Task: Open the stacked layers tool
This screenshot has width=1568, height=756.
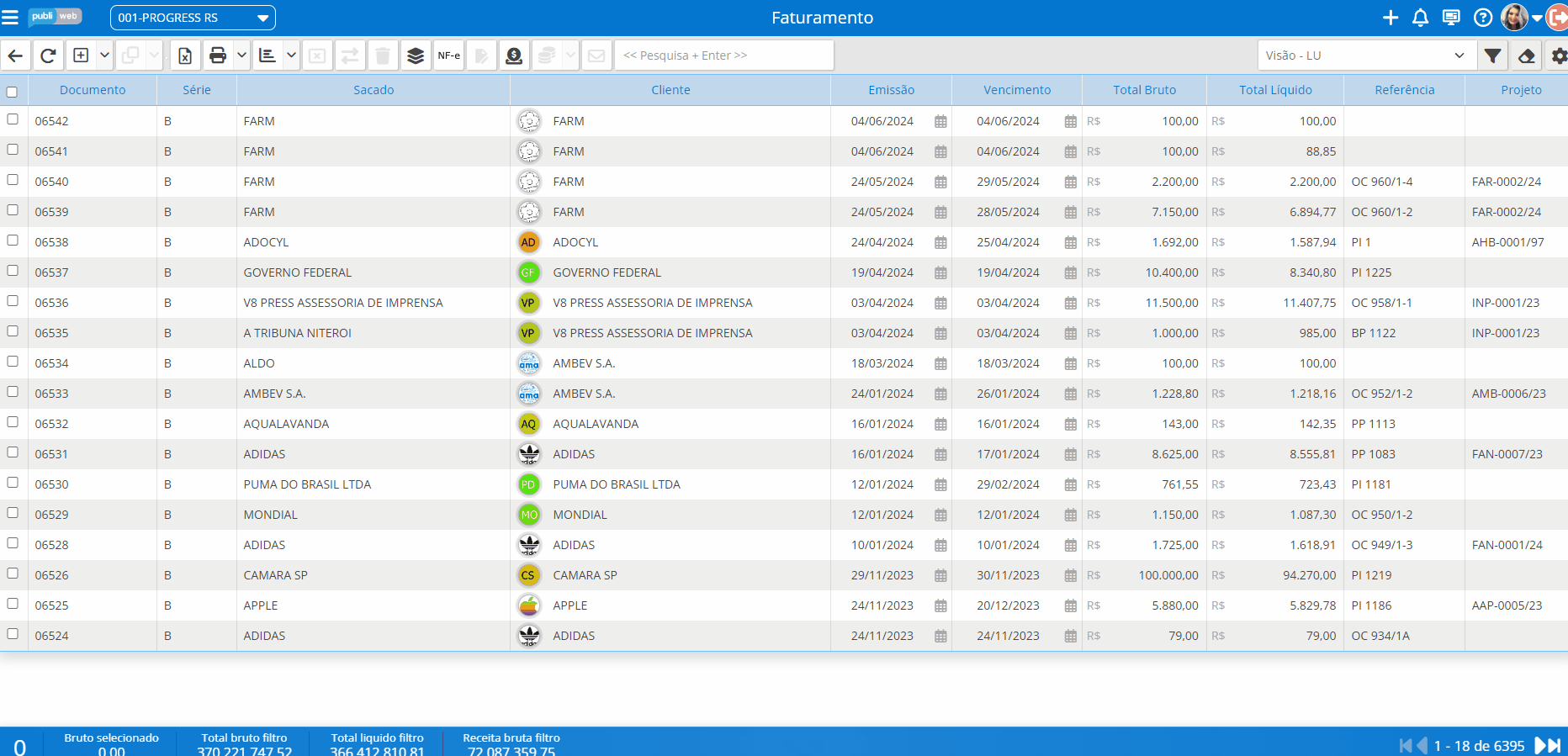Action: 416,56
